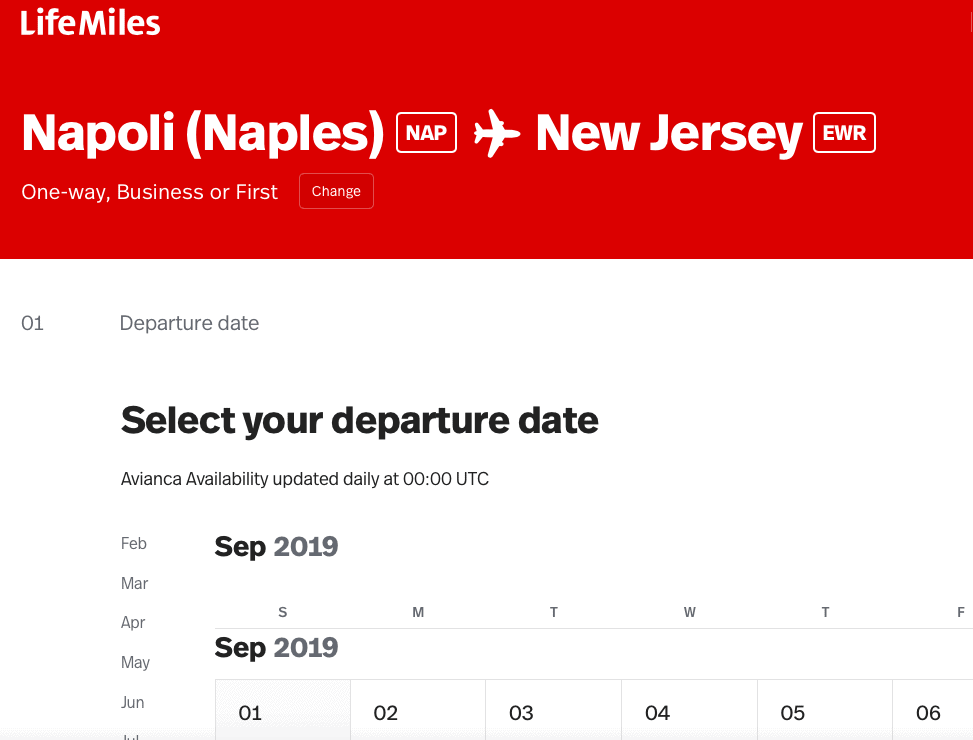Click the EWR airport code badge
The image size is (973, 740).
click(x=844, y=133)
